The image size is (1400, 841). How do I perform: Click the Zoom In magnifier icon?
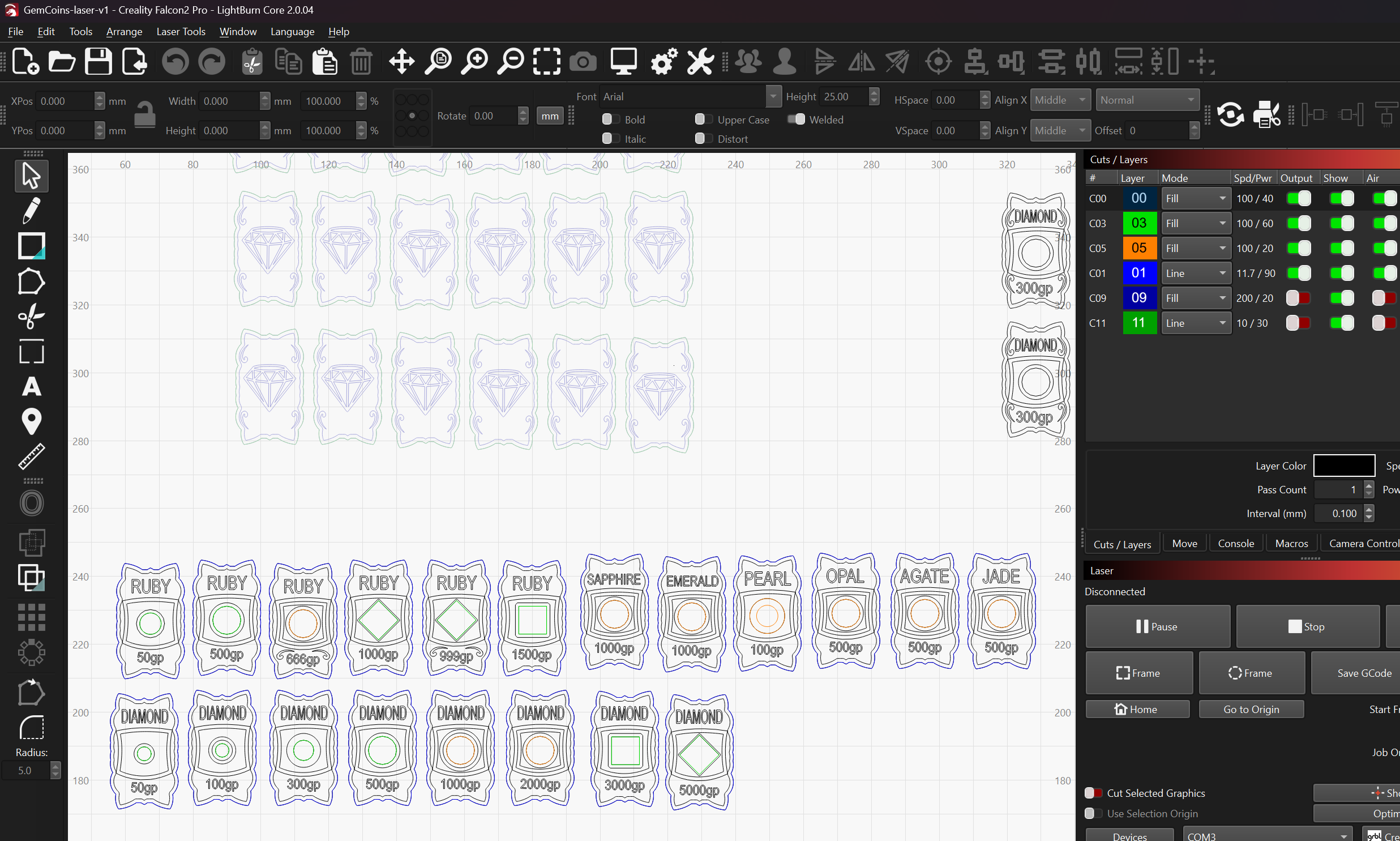pyautogui.click(x=474, y=61)
